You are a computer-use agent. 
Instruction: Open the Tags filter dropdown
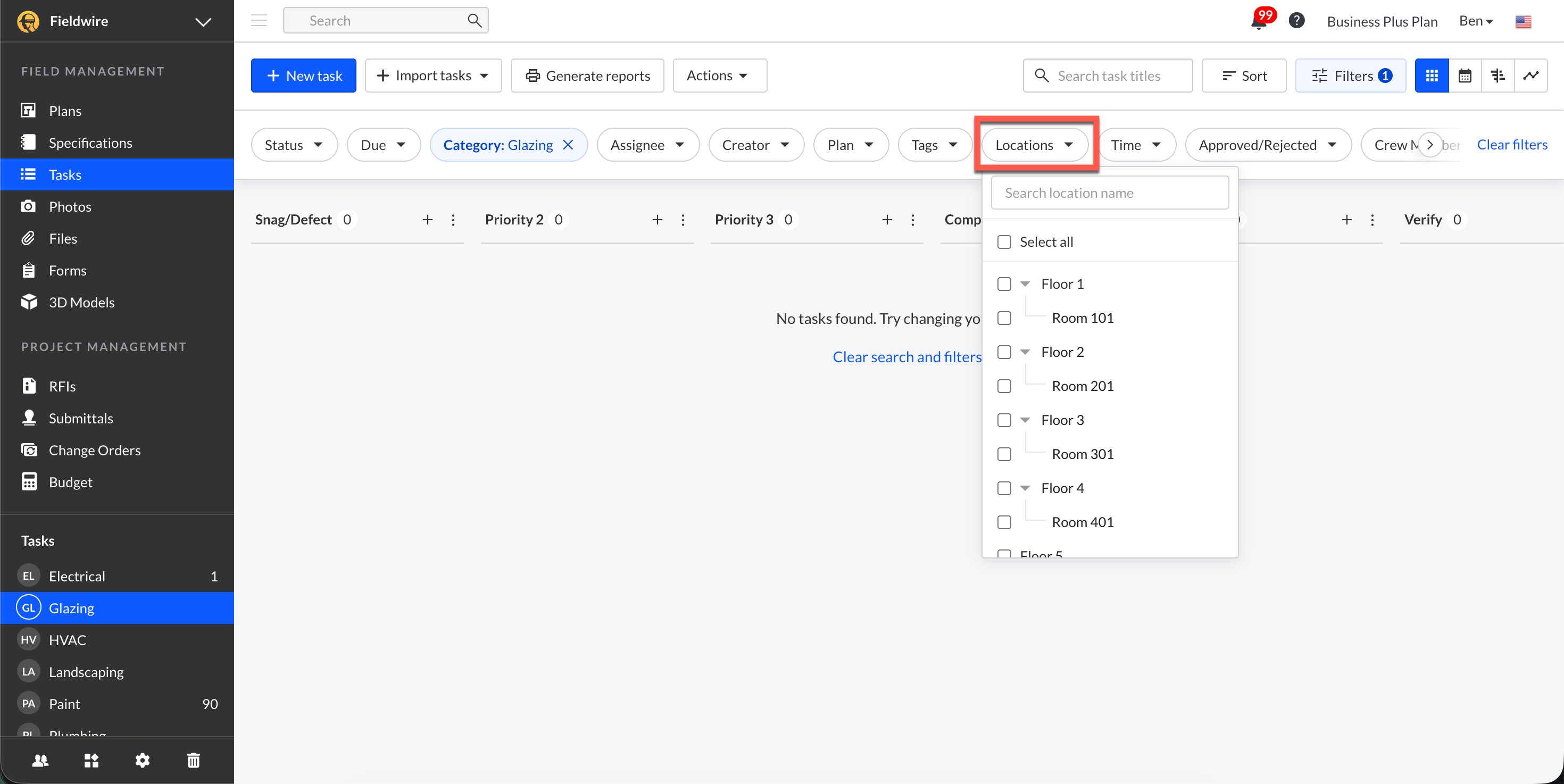[934, 145]
